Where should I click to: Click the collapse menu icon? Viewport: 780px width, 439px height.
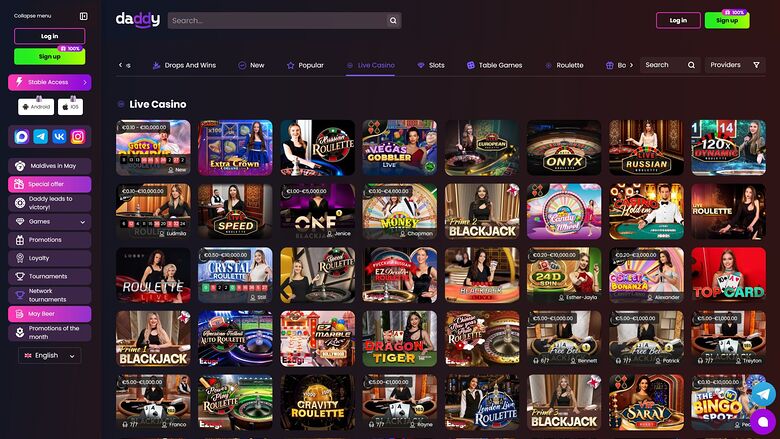point(84,16)
